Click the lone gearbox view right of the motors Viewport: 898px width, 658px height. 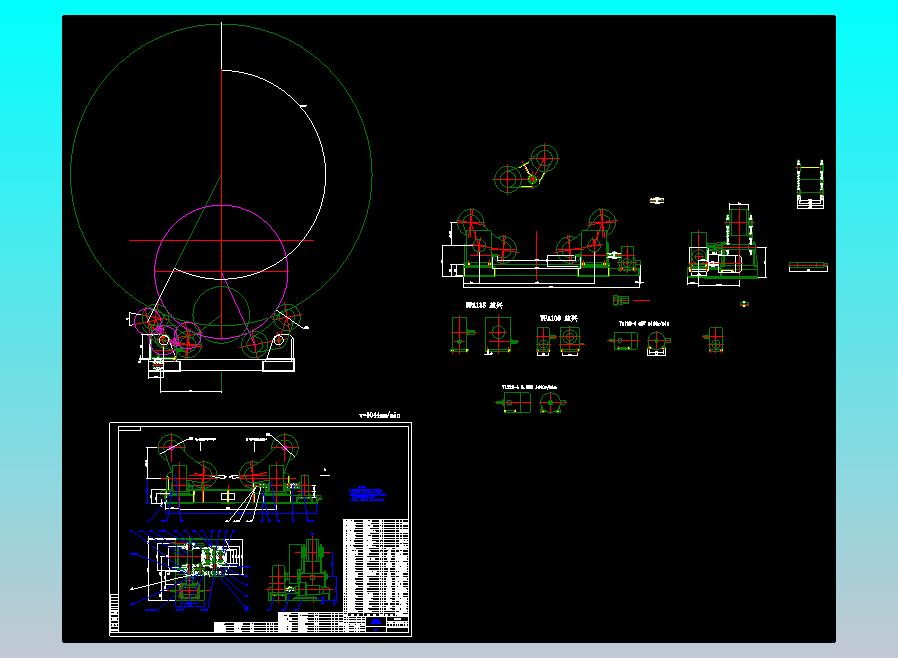click(x=713, y=339)
